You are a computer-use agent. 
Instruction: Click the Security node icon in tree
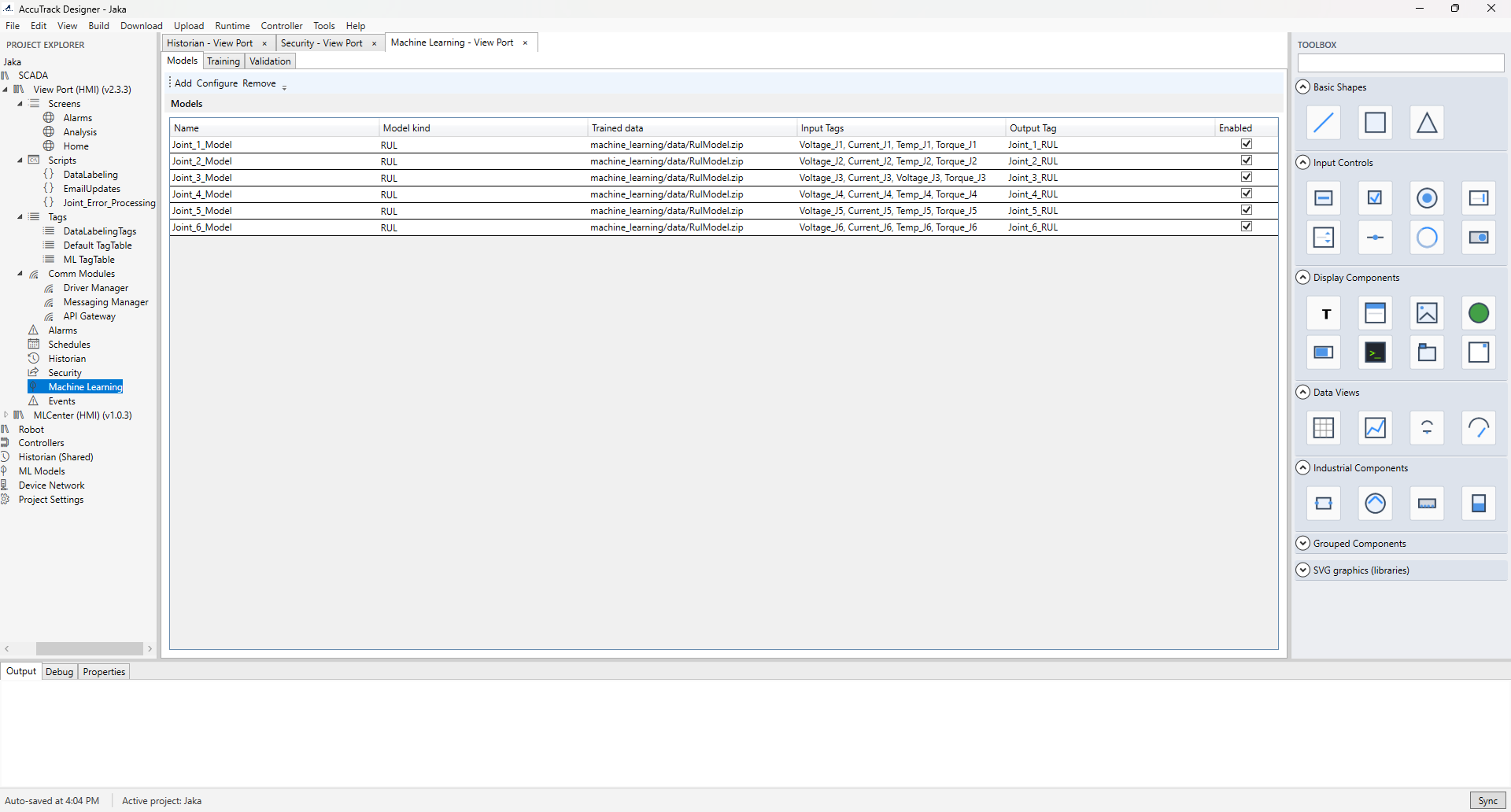tap(34, 373)
